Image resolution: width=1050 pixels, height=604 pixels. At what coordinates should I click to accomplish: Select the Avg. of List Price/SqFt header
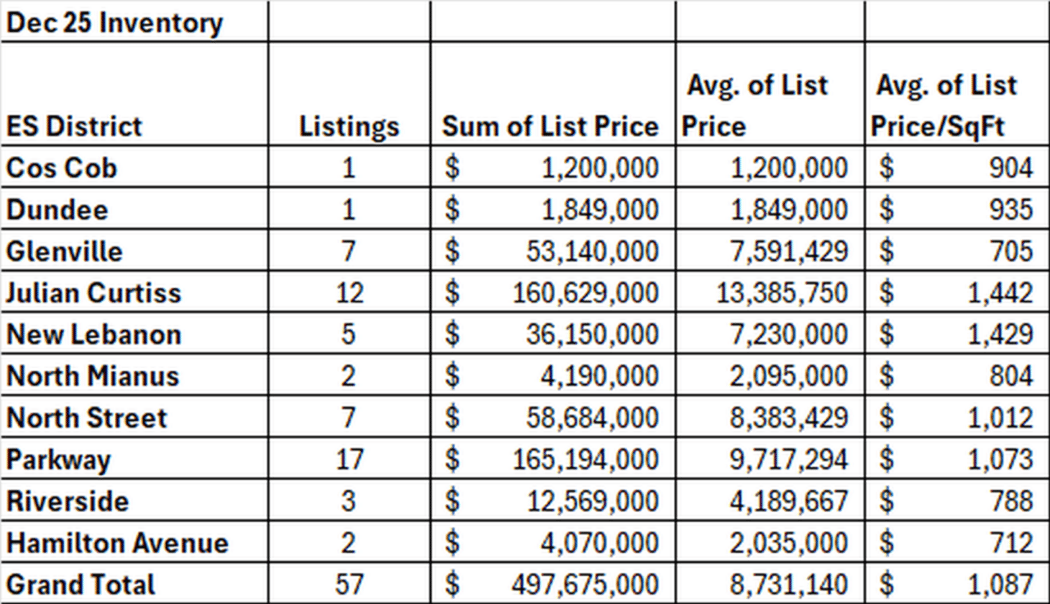tap(946, 106)
